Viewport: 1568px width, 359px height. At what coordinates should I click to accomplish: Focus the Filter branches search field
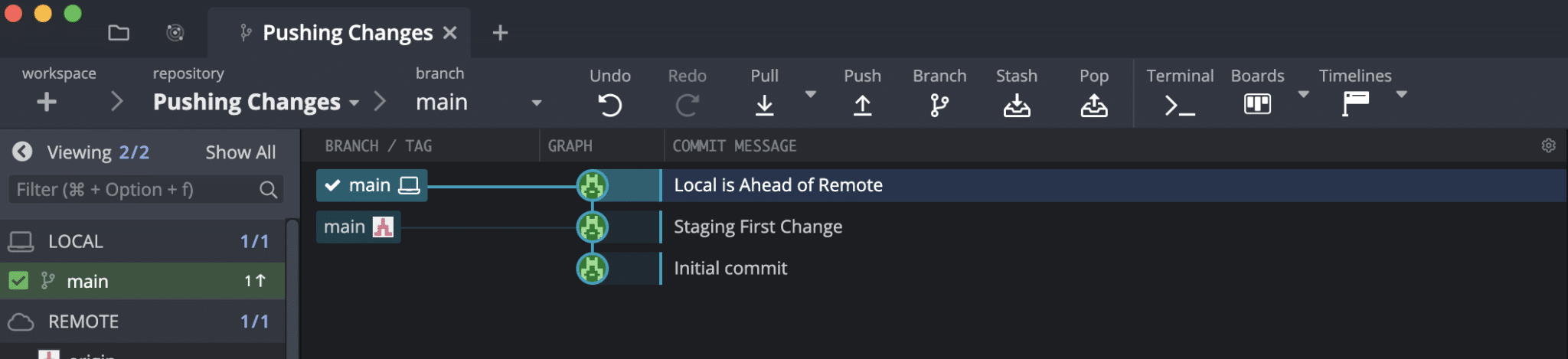145,189
